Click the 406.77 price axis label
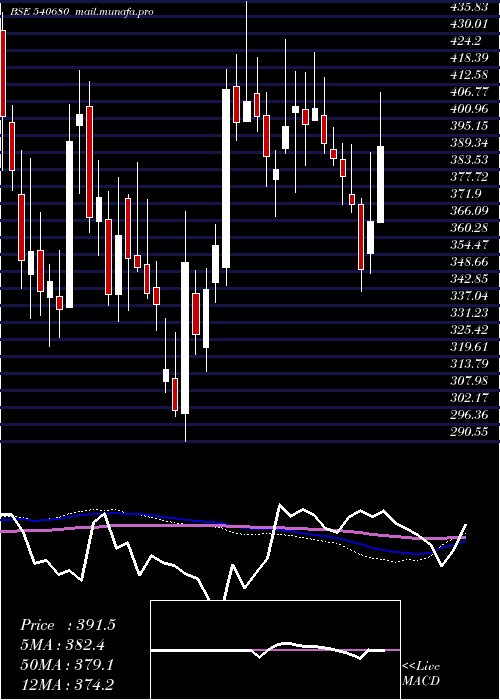Viewport: 500px width, 700px height. click(468, 92)
